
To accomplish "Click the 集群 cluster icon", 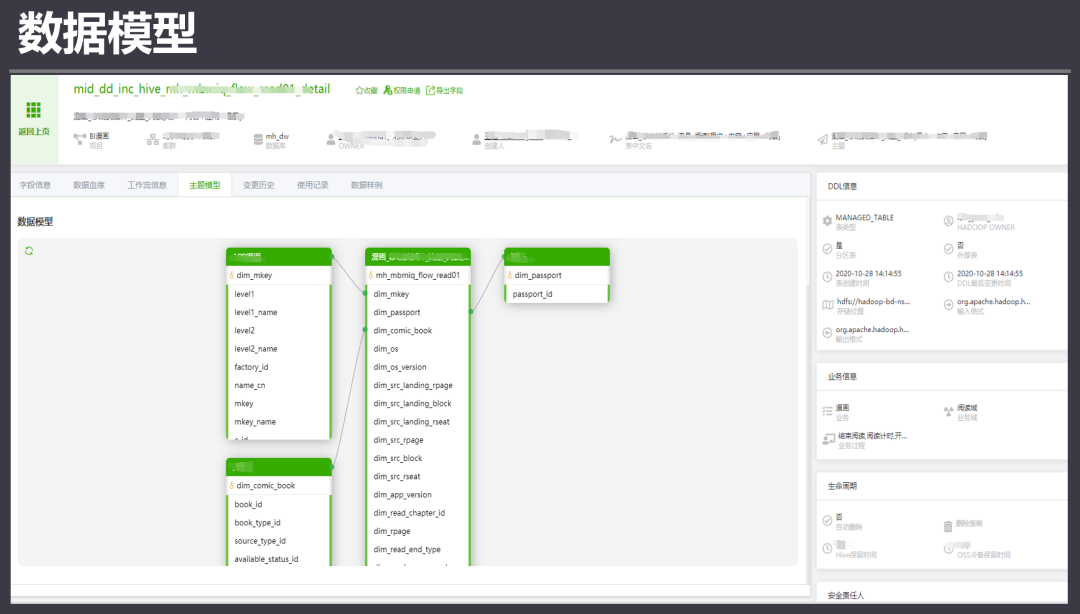I will click(x=153, y=140).
